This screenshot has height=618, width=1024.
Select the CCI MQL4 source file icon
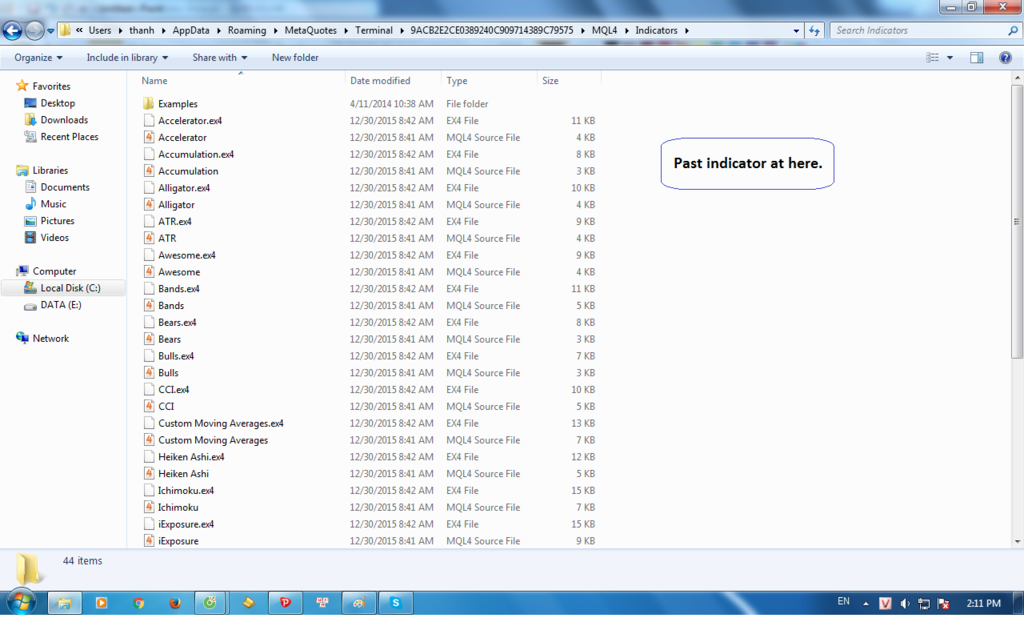click(149, 406)
